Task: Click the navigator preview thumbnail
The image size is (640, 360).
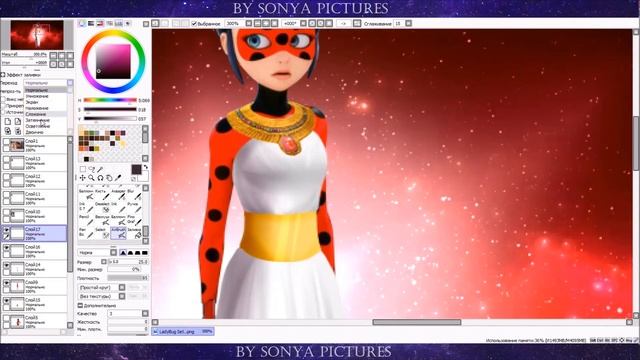Action: click(x=37, y=35)
